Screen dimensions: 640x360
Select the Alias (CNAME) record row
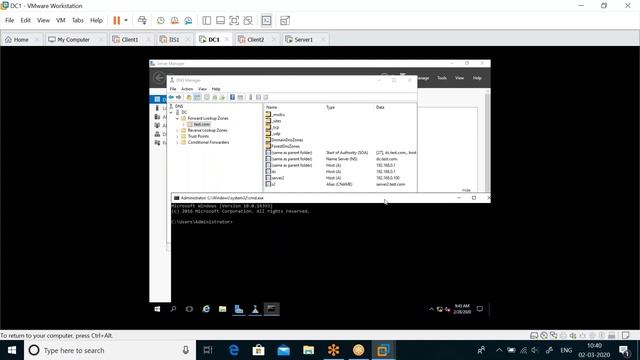tap(341, 184)
